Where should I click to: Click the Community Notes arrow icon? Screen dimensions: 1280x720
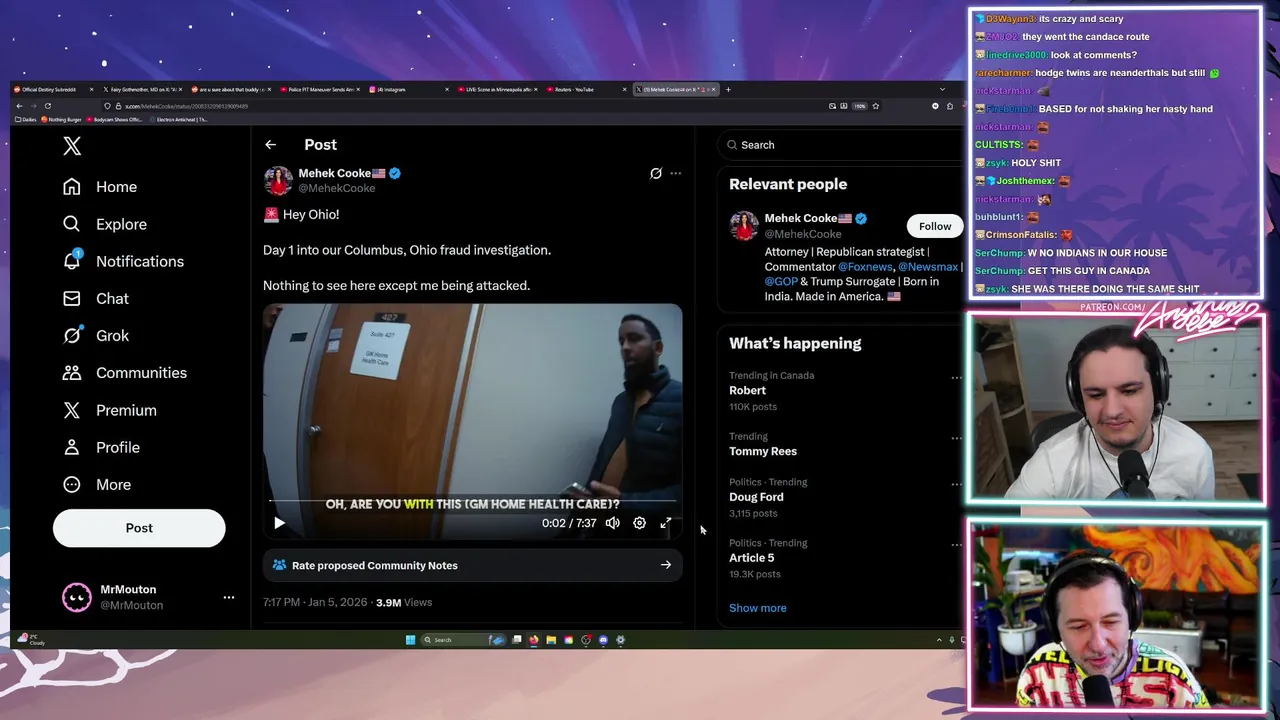(x=666, y=565)
